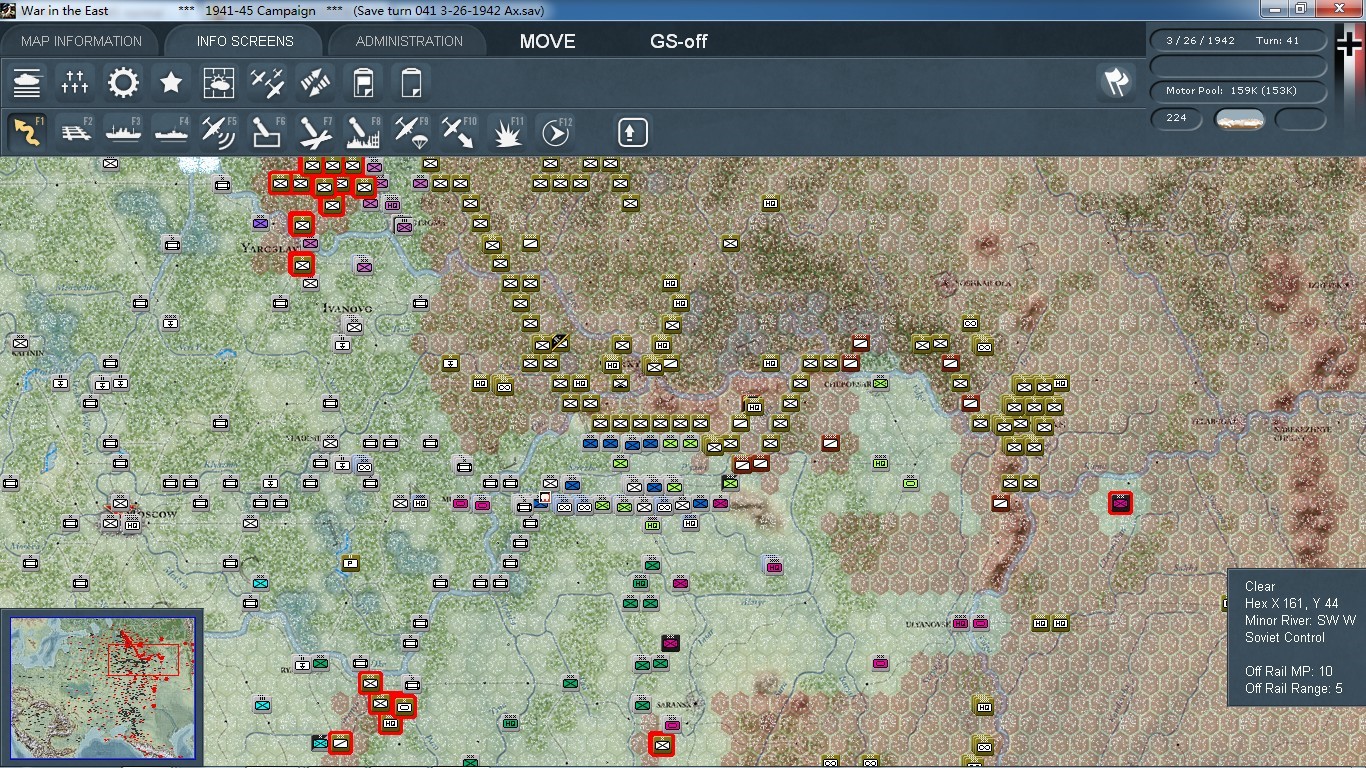The height and width of the screenshot is (768, 1366).
Task: Click the Moscow city label
Action: 152,514
